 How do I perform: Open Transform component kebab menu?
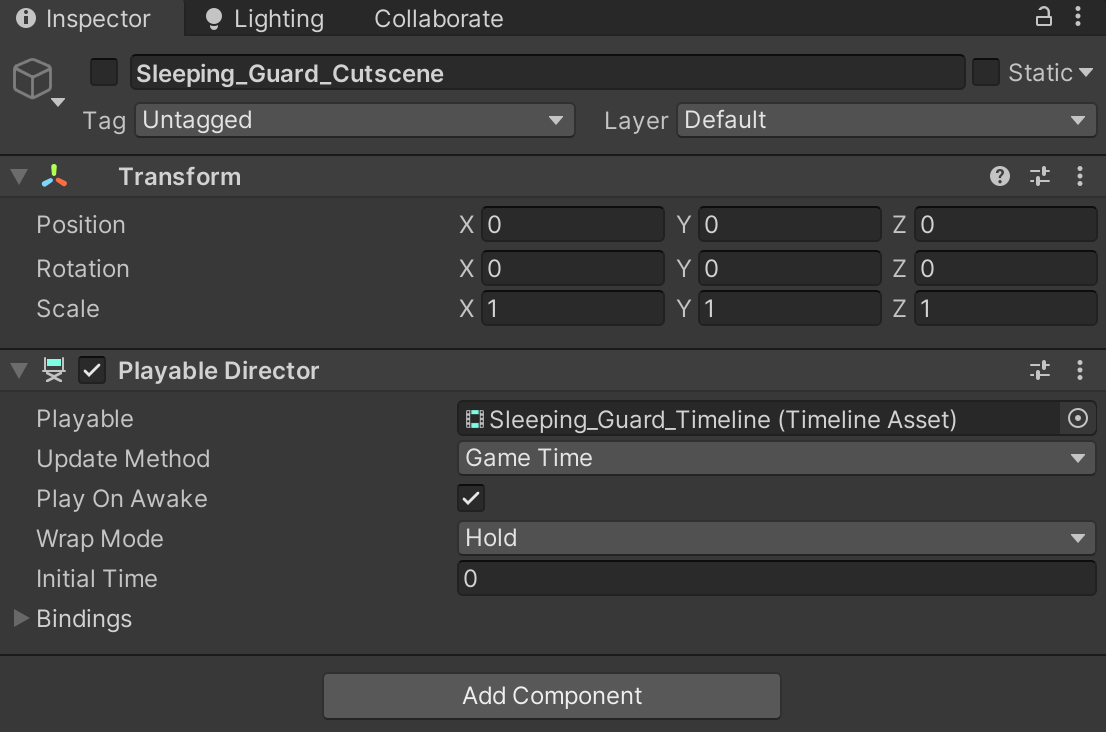click(x=1080, y=176)
